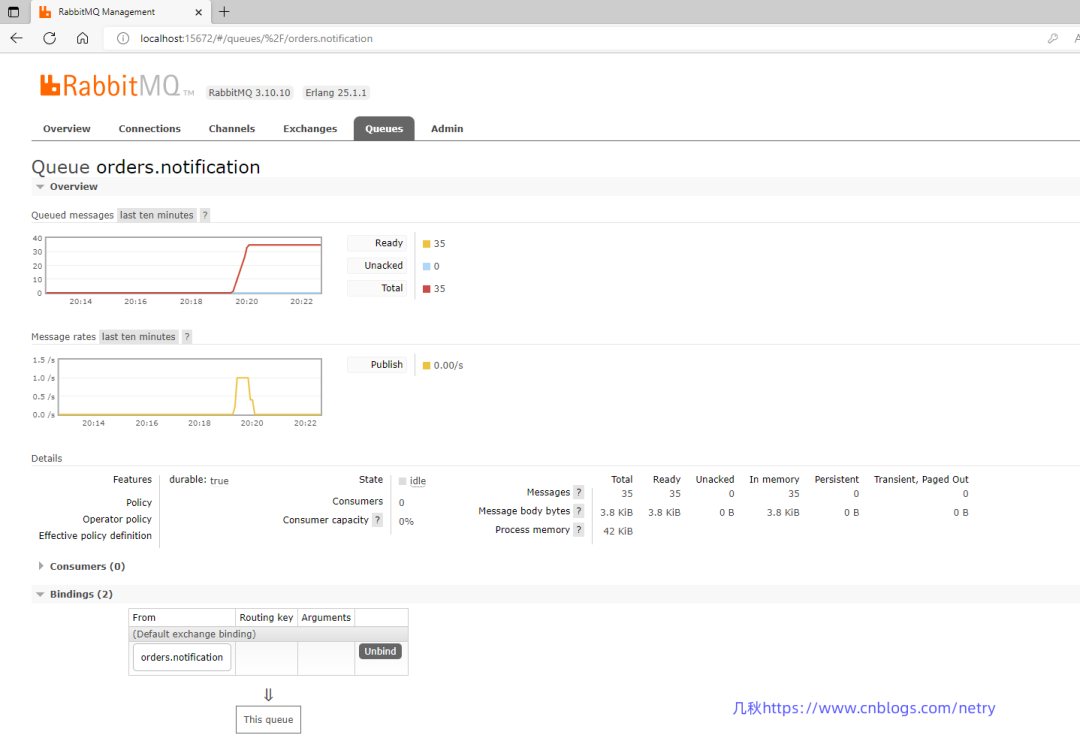Click the 'RabbitMQ 3.10.10' version label

click(249, 93)
